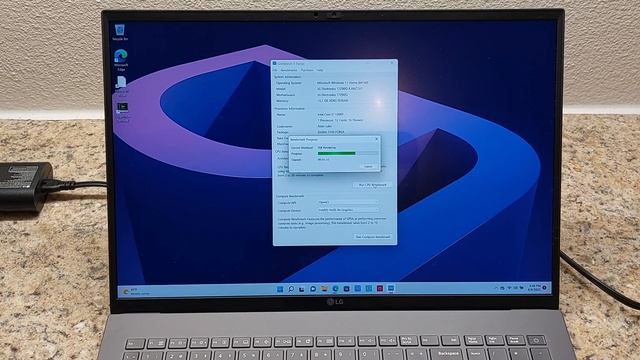Screen dimensions: 640x360
Task: Open the Recycle Bin desktop icon
Action: point(120,32)
